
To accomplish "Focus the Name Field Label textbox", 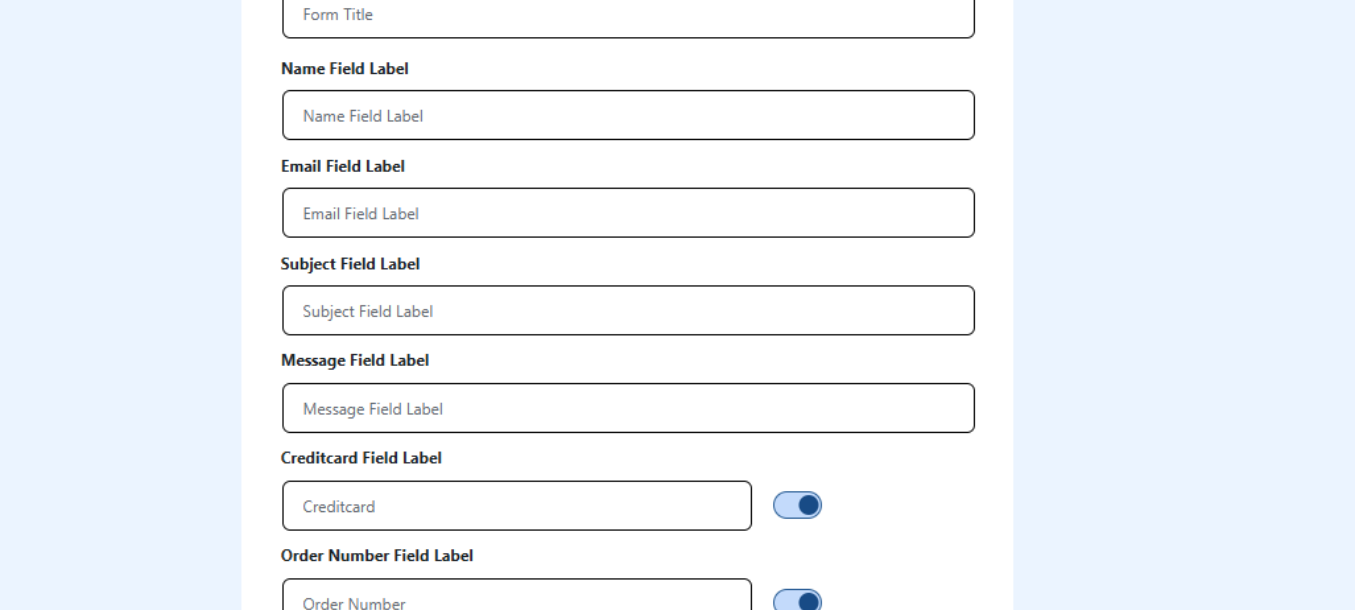I will pos(628,116).
